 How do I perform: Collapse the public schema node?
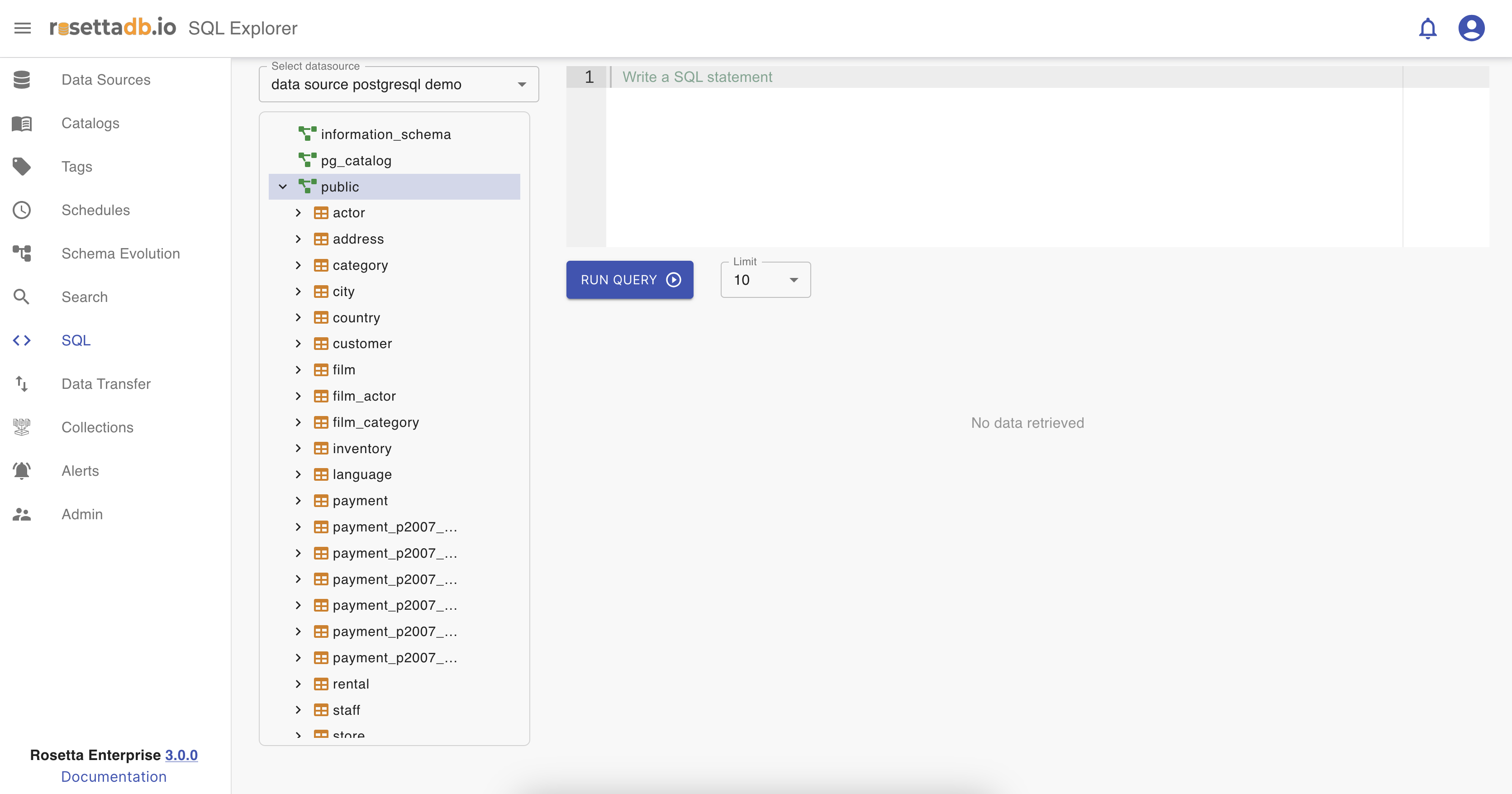click(283, 187)
